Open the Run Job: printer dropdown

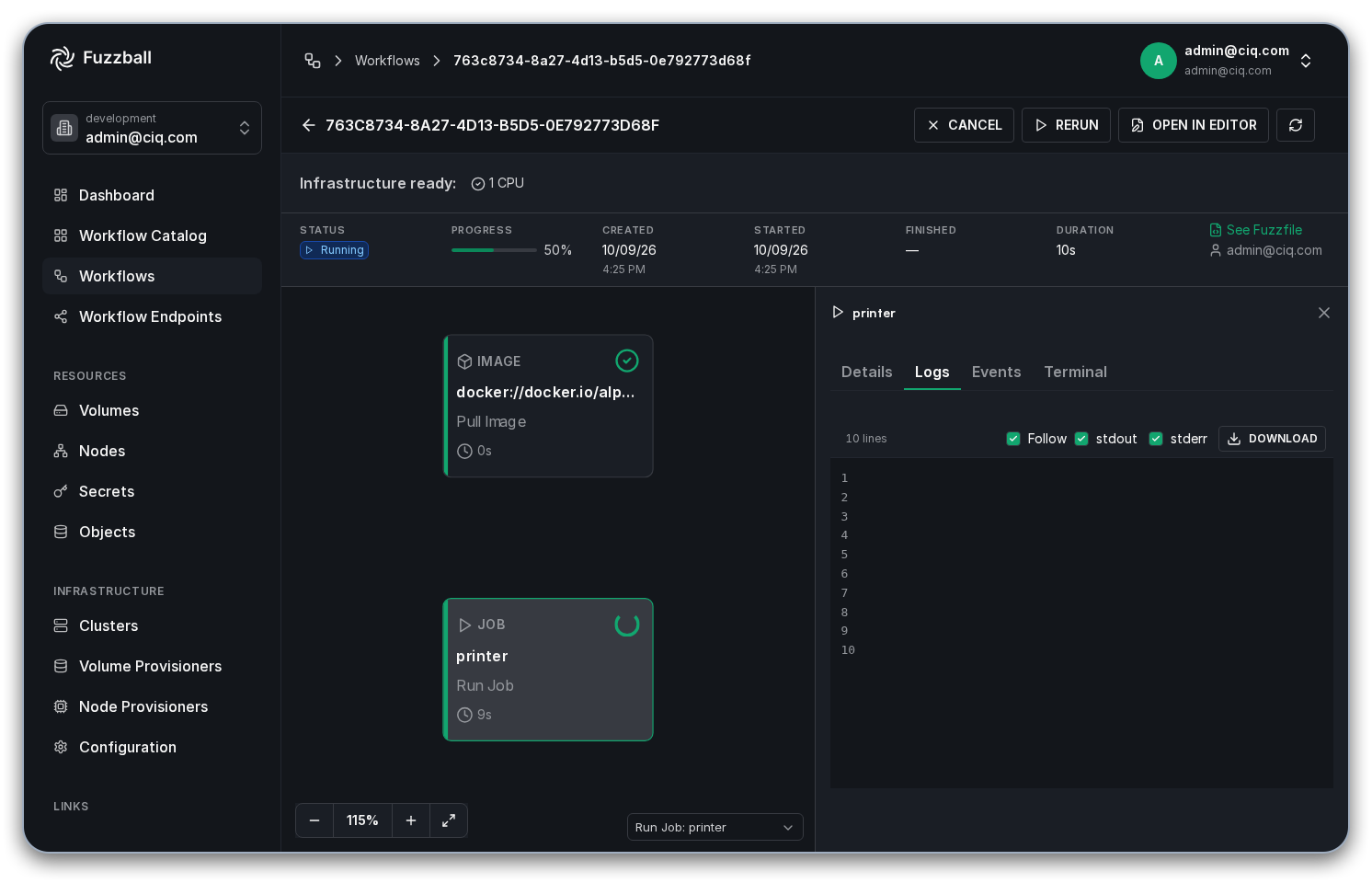coord(715,827)
